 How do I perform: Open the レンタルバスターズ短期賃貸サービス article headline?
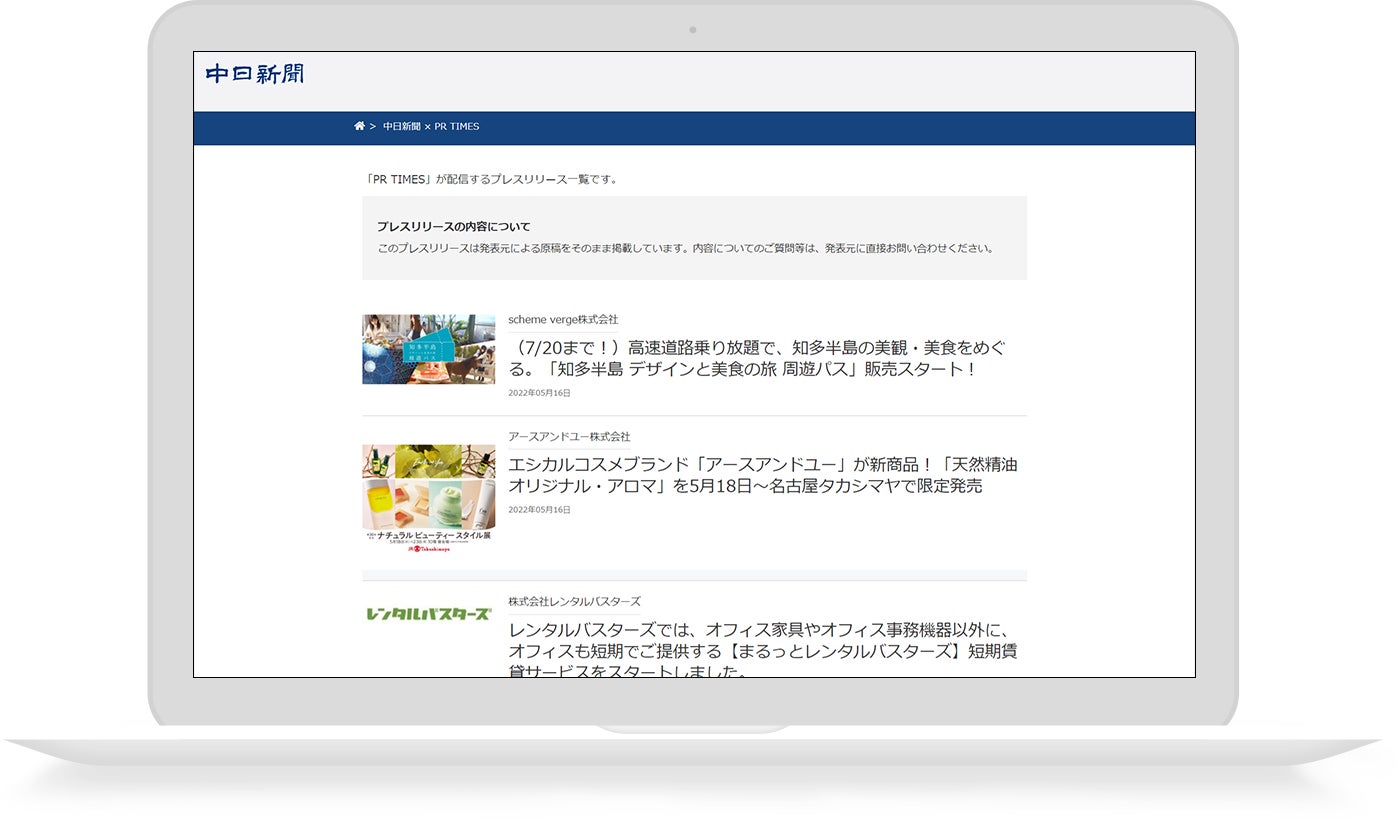(x=763, y=650)
